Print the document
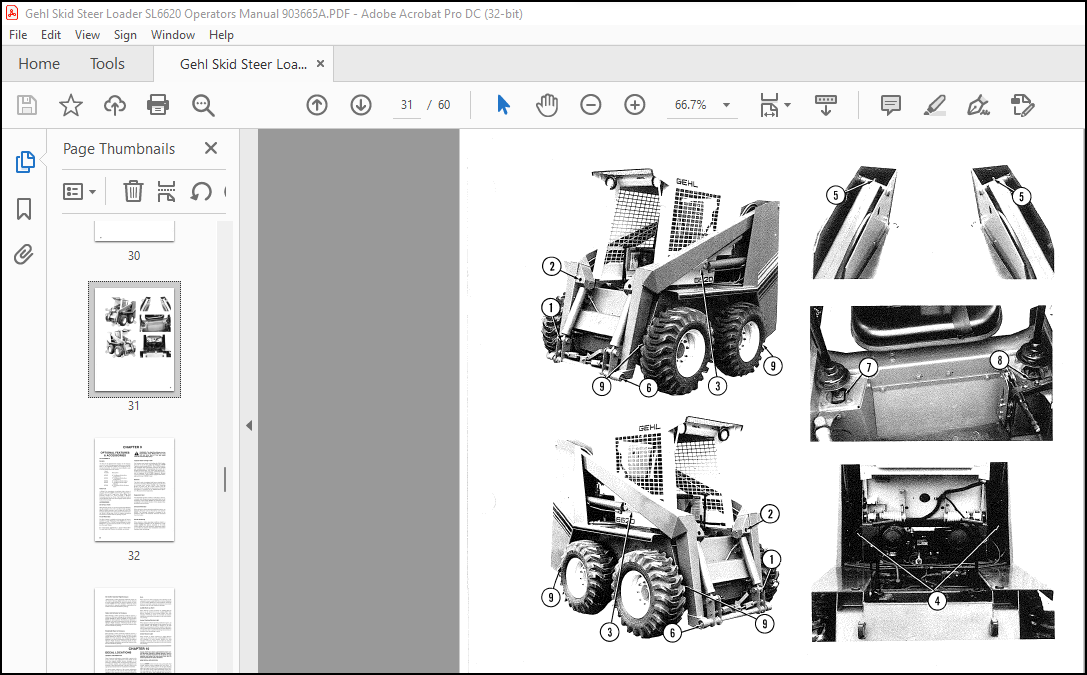This screenshot has height=675, width=1087. coord(158,105)
